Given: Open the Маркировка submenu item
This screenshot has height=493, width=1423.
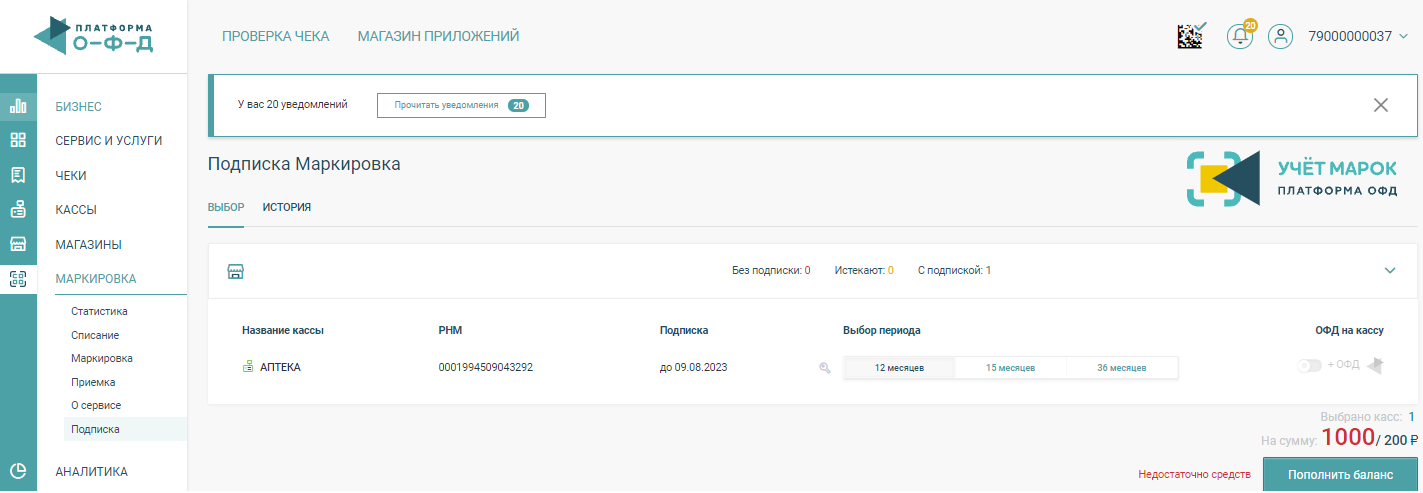Looking at the screenshot, I should (102, 358).
